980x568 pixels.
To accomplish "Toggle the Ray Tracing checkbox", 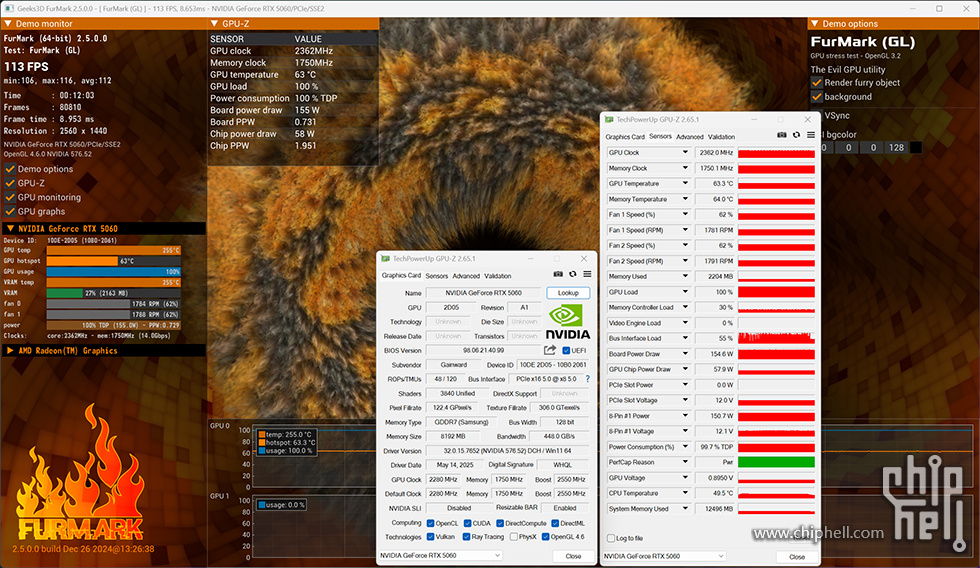I will pyautogui.click(x=466, y=537).
